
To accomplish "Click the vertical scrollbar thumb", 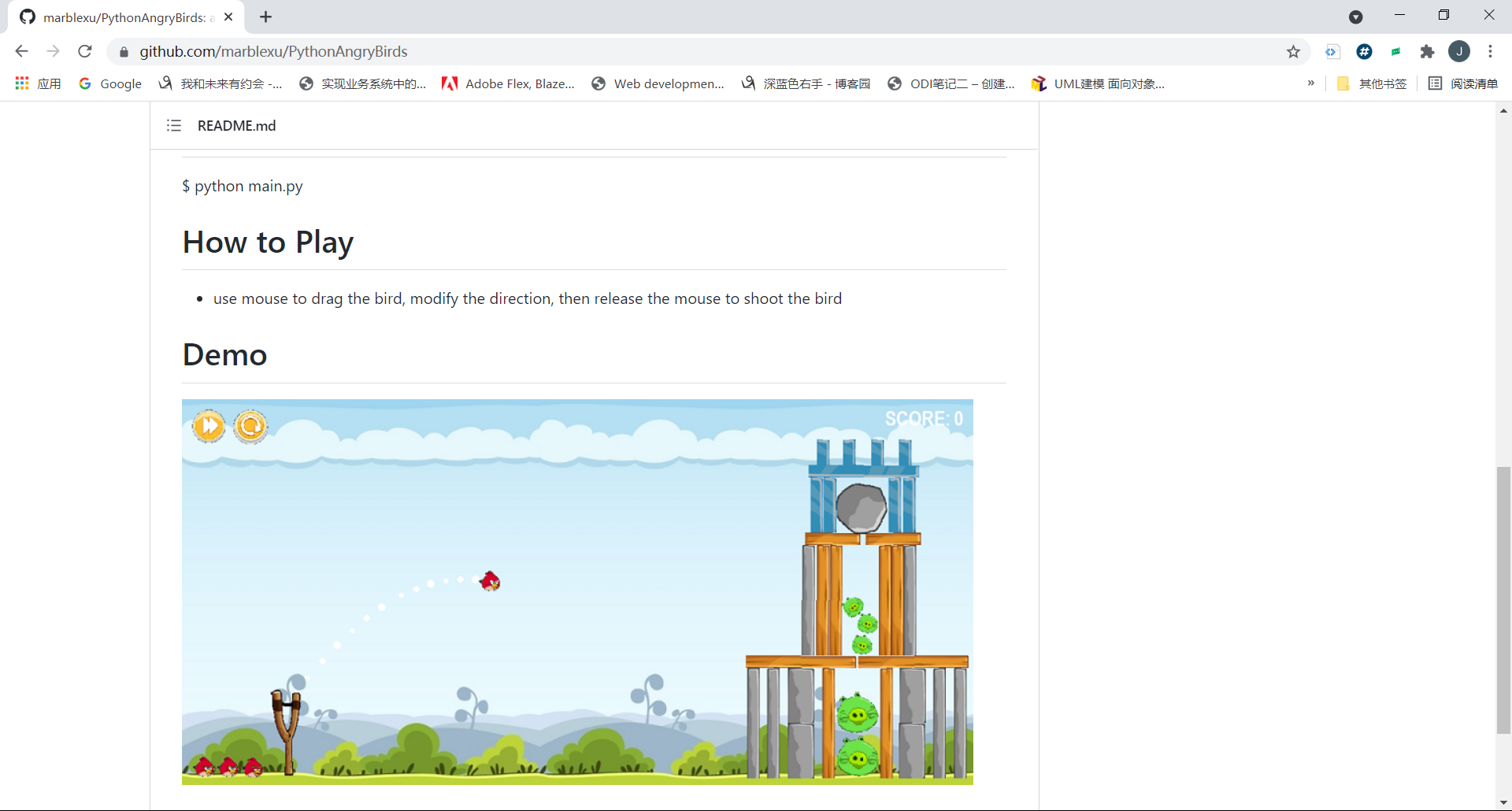I will click(1503, 600).
